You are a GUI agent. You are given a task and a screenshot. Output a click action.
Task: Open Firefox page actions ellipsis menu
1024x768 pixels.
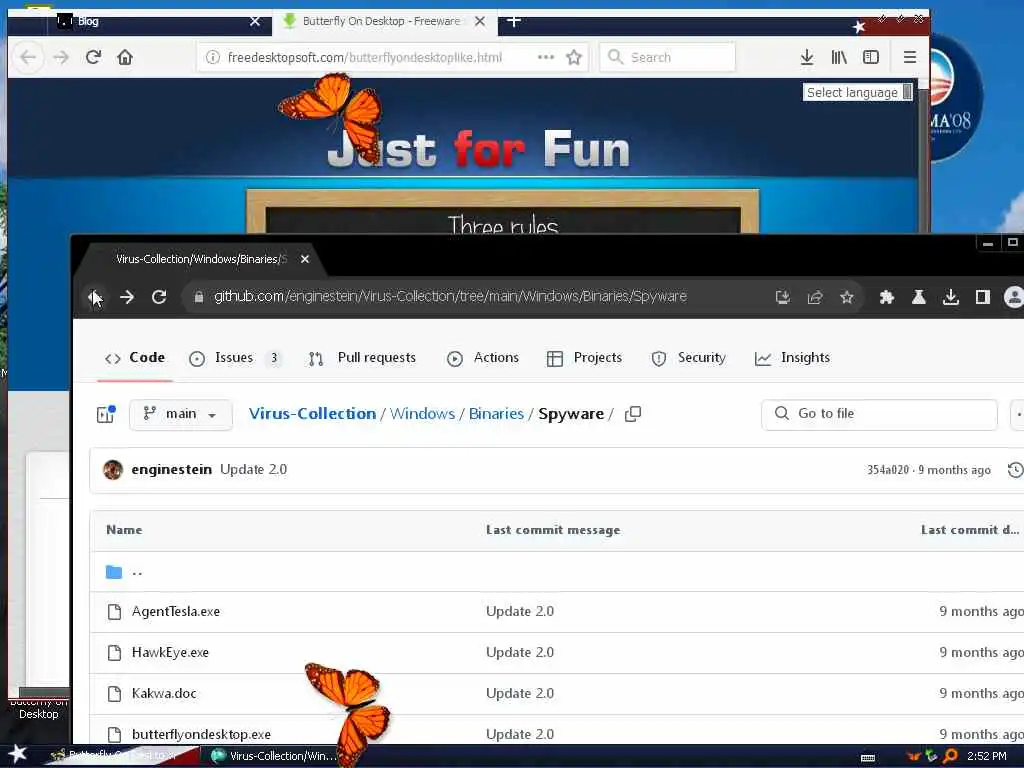tap(545, 57)
